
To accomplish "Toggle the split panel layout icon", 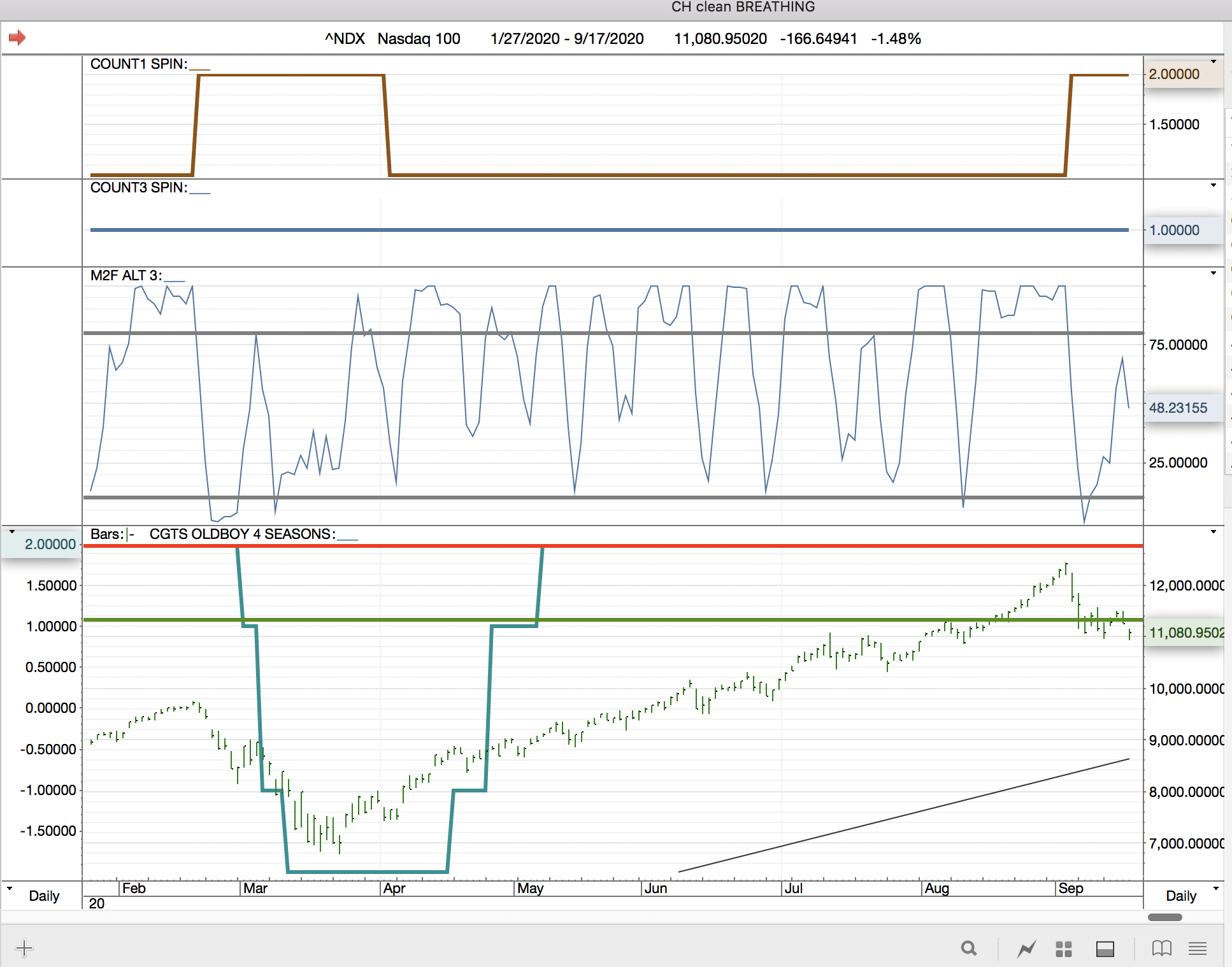I will tap(1105, 949).
